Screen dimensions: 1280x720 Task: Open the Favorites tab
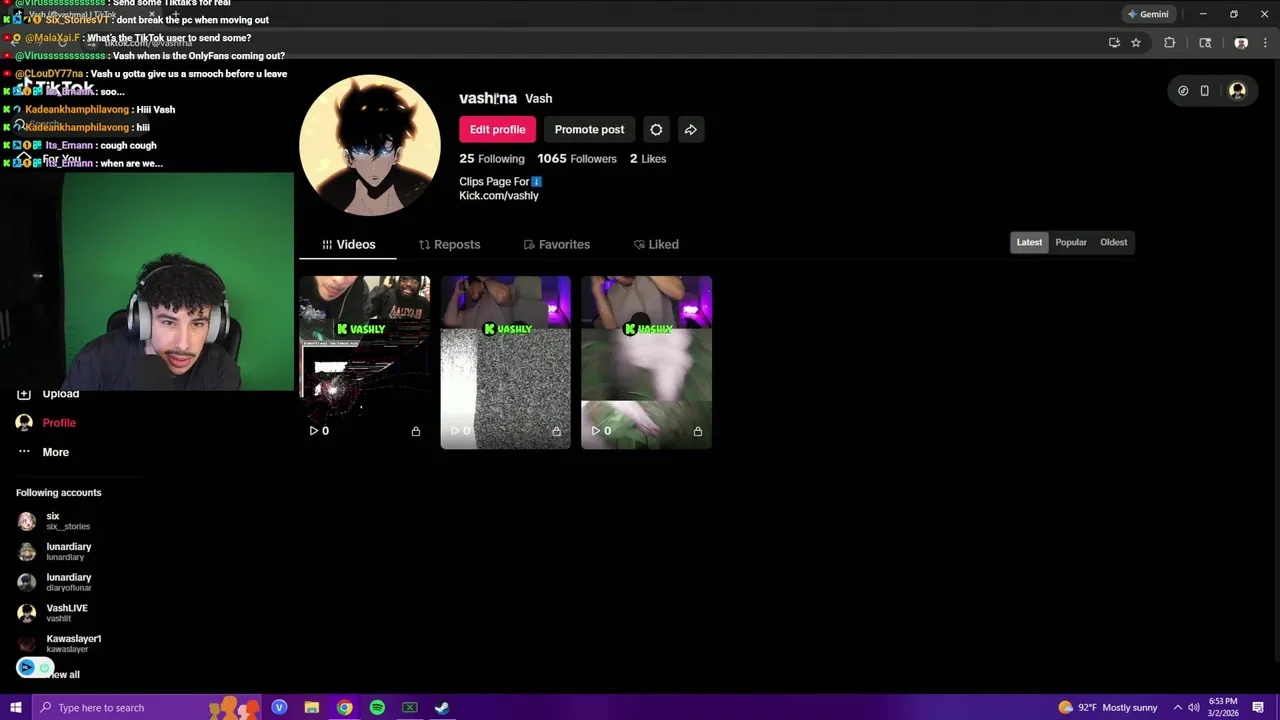pos(557,245)
